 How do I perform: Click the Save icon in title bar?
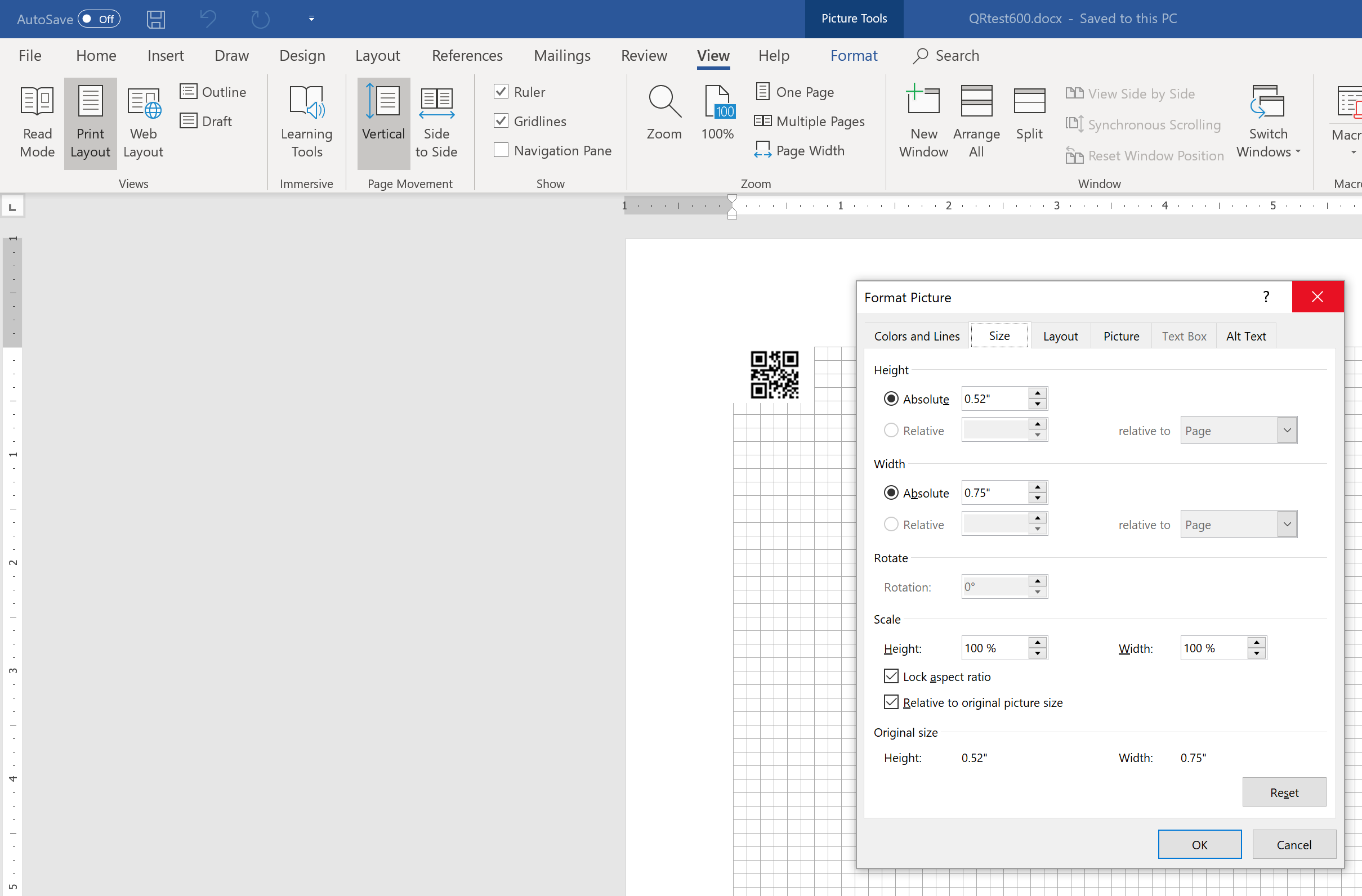coord(155,19)
